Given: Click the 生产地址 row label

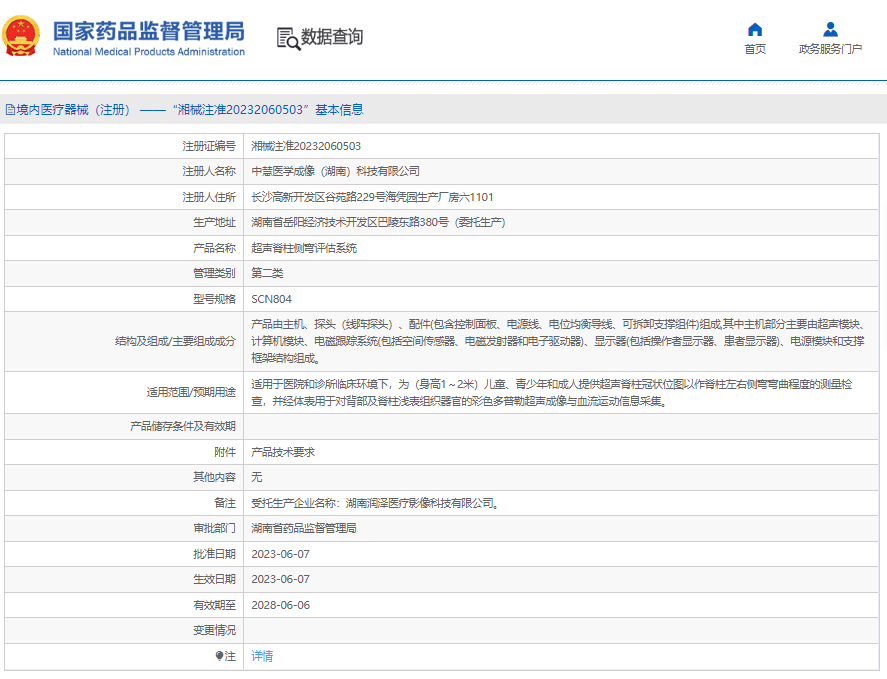Looking at the screenshot, I should click(214, 222).
